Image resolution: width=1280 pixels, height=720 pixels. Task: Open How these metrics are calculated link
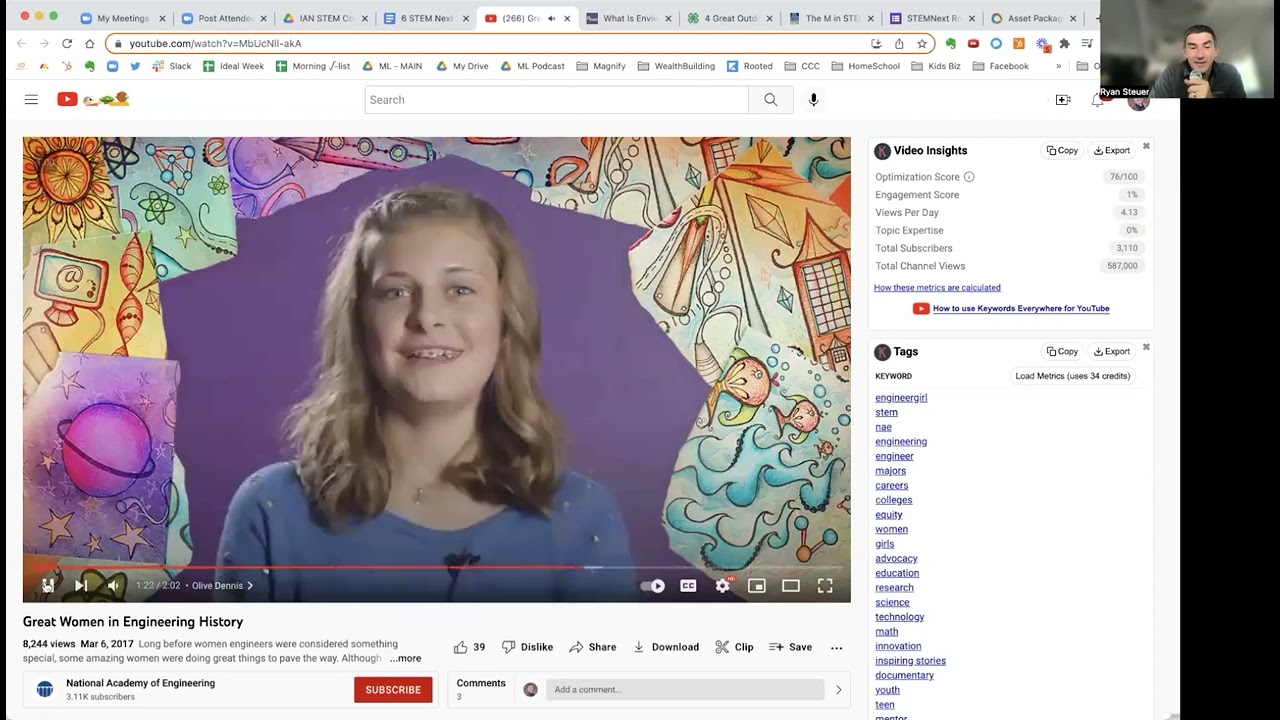(937, 288)
